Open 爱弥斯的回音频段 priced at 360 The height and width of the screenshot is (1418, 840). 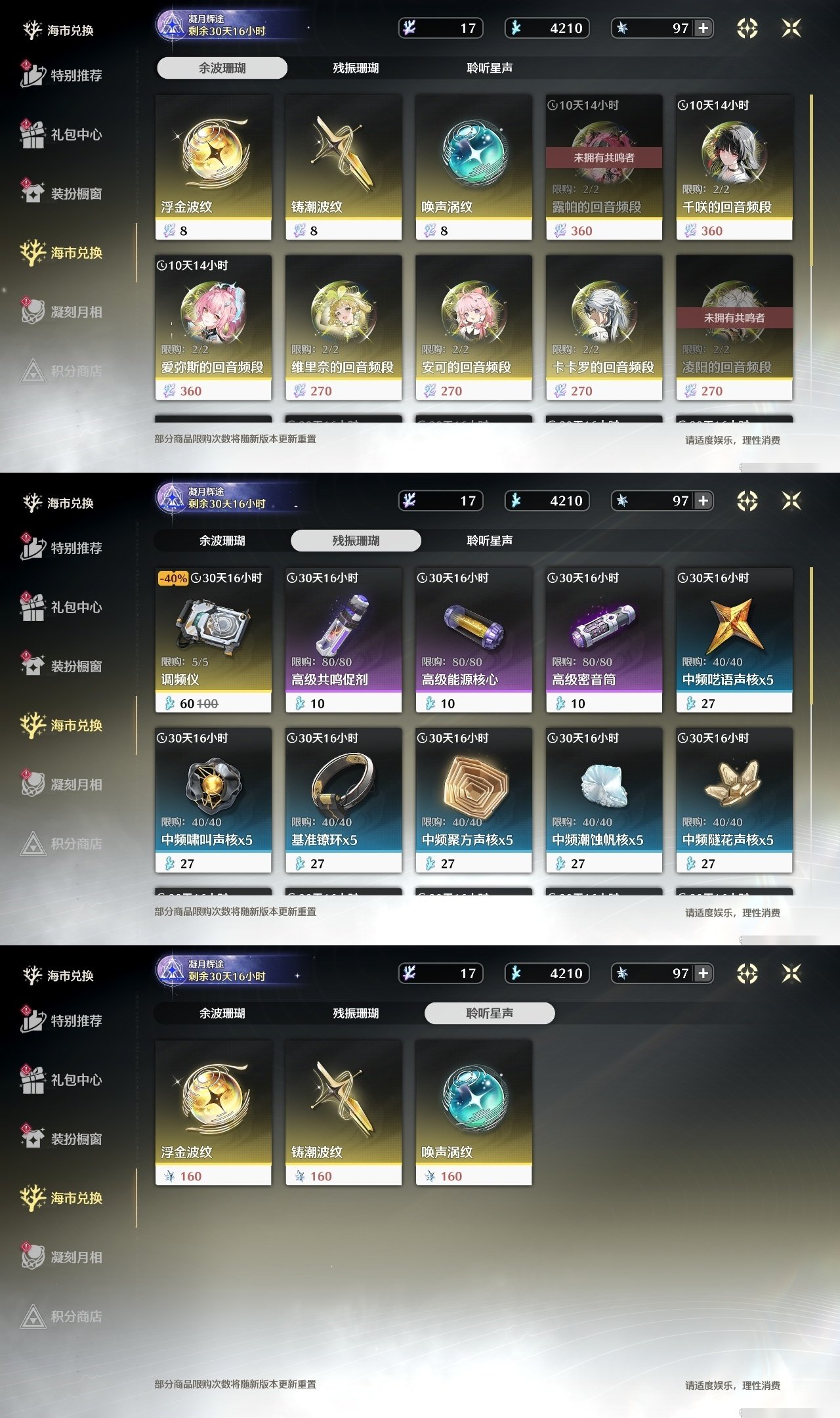click(213, 328)
